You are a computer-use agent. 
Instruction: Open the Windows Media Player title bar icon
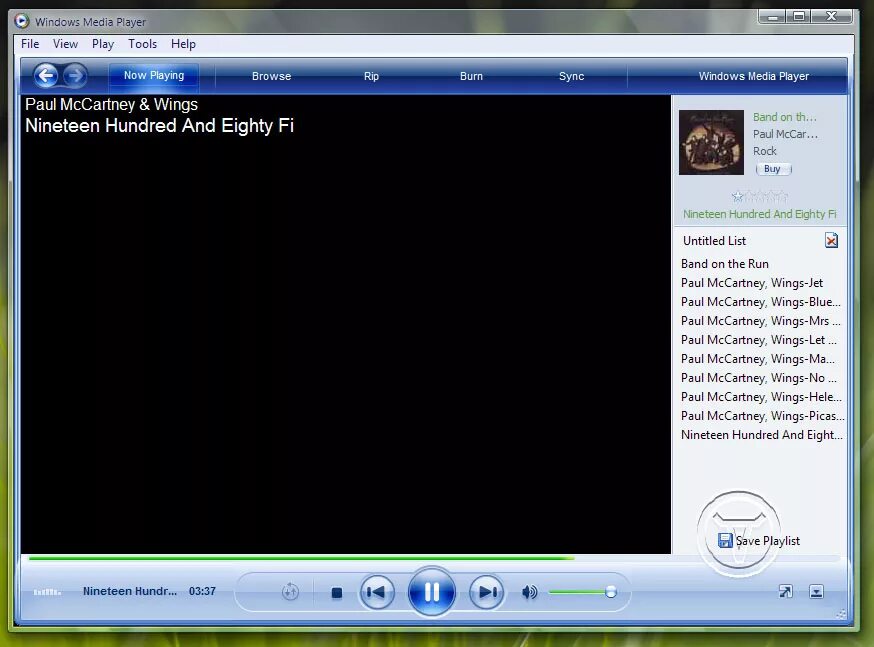tap(22, 21)
